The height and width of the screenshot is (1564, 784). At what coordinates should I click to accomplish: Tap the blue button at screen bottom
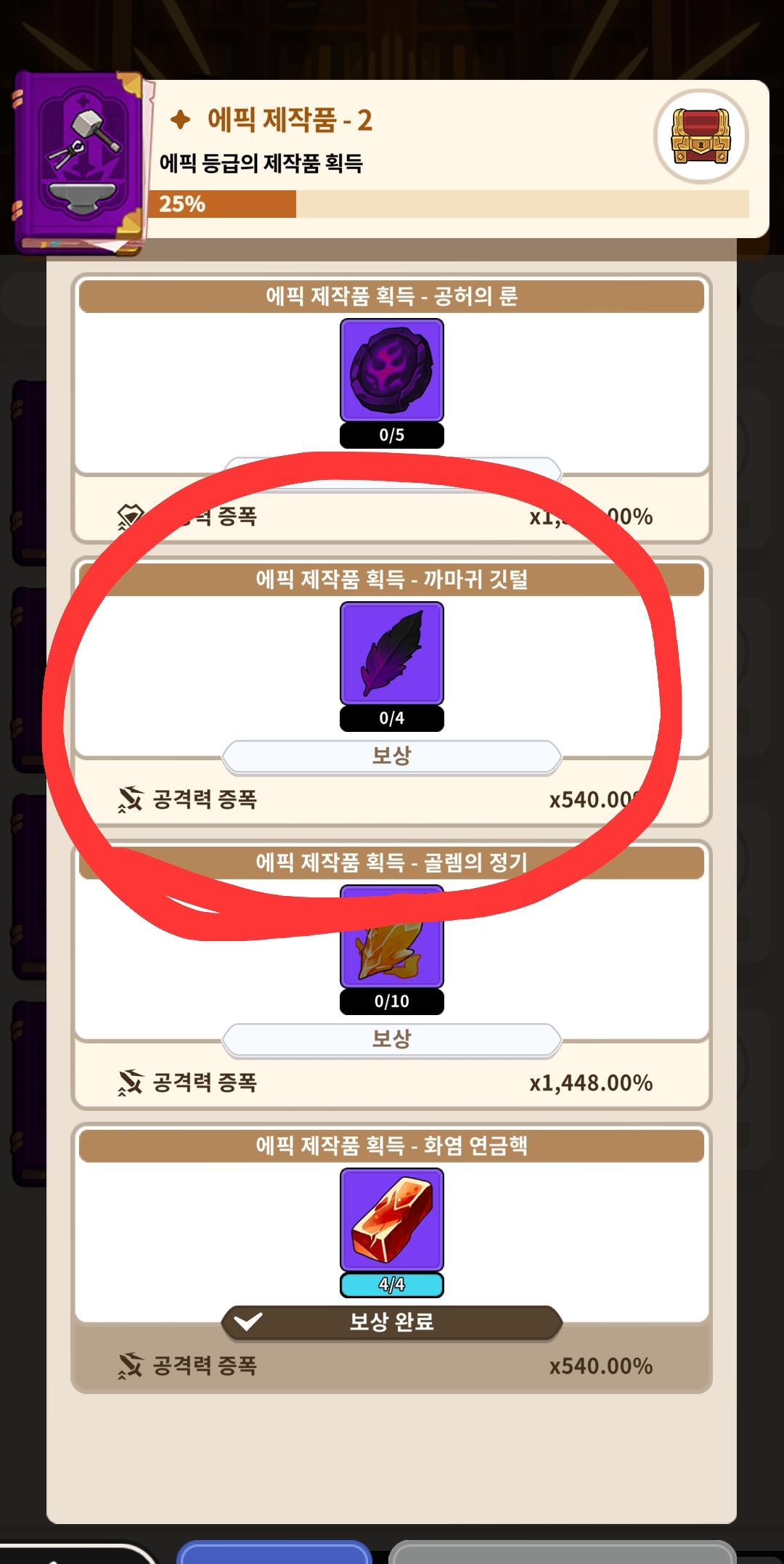pyautogui.click(x=275, y=1552)
